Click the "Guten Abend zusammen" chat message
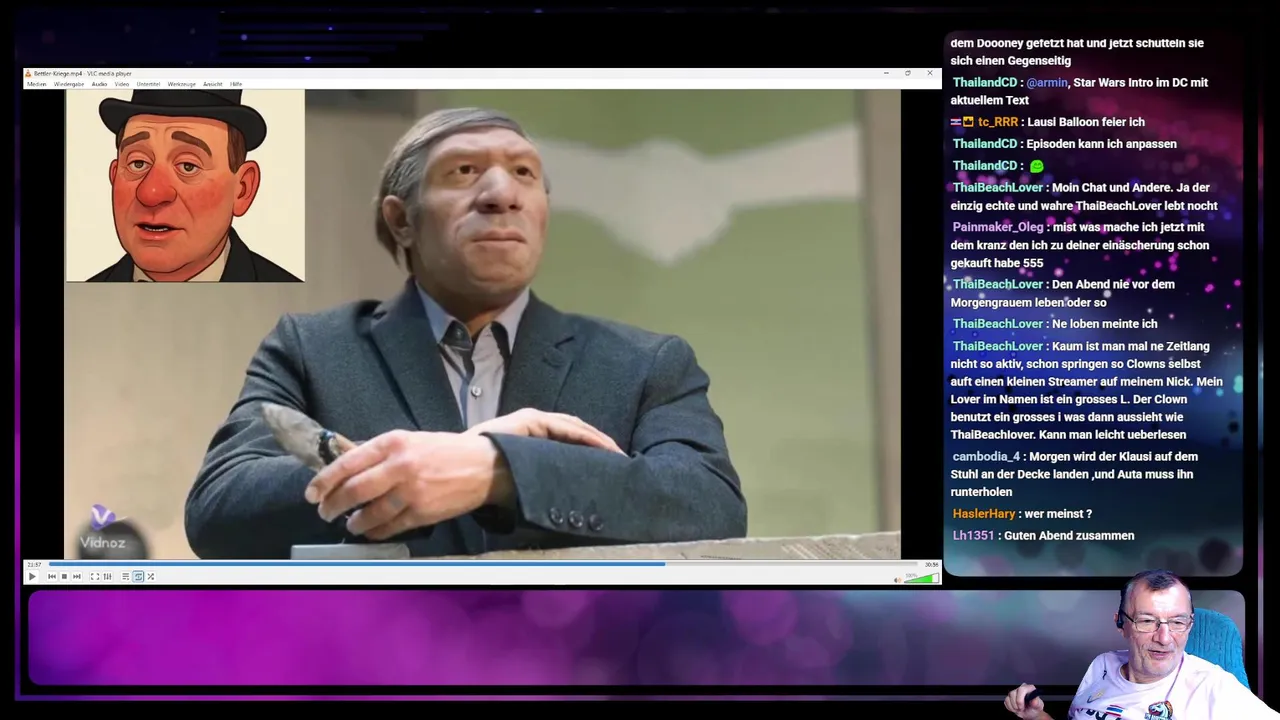Screen dimensions: 1280x720 point(1069,536)
